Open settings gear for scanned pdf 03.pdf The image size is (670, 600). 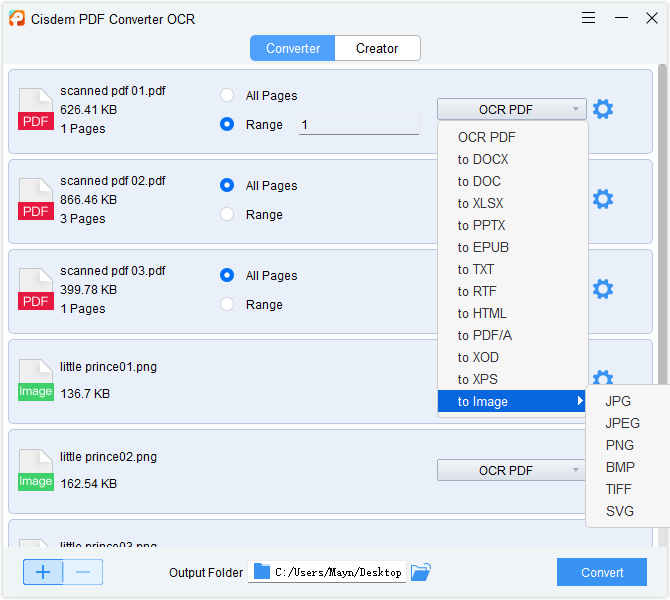point(602,289)
